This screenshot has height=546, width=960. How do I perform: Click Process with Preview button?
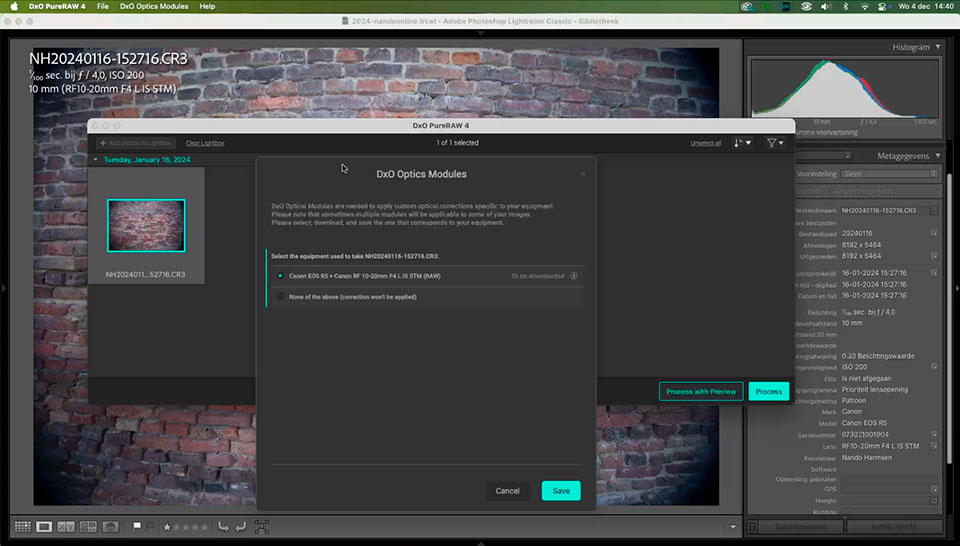[x=701, y=392]
